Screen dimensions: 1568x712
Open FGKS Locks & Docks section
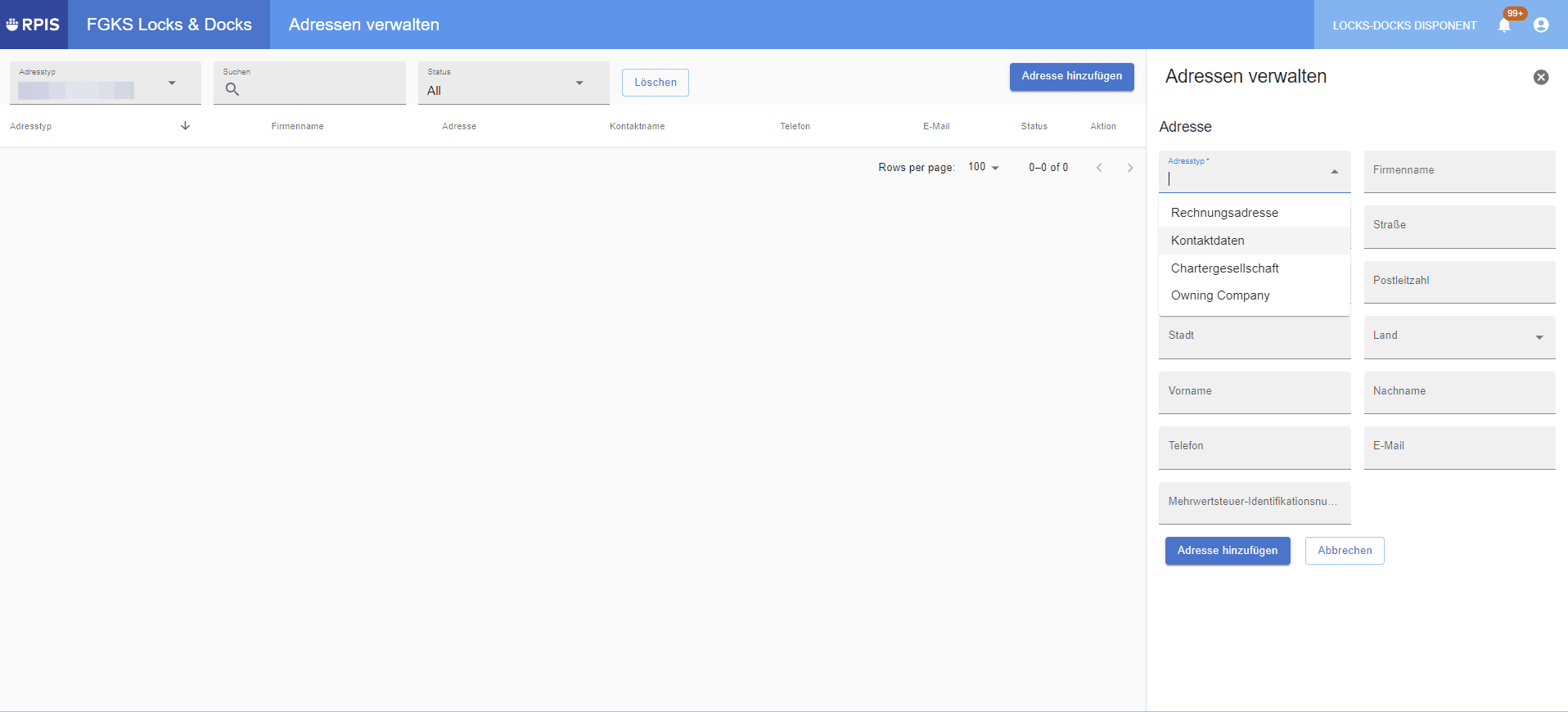coord(169,25)
